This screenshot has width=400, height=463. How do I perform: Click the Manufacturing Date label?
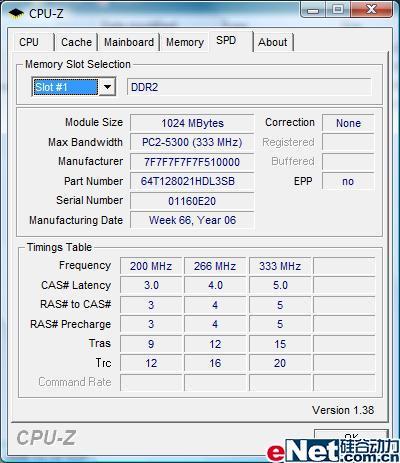click(76, 220)
